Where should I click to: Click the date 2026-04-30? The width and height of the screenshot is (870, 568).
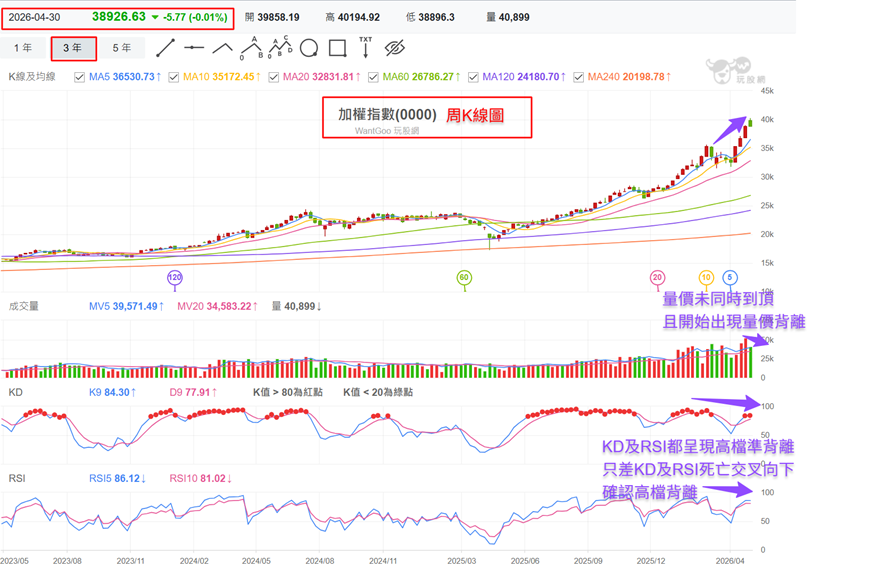click(x=34, y=17)
